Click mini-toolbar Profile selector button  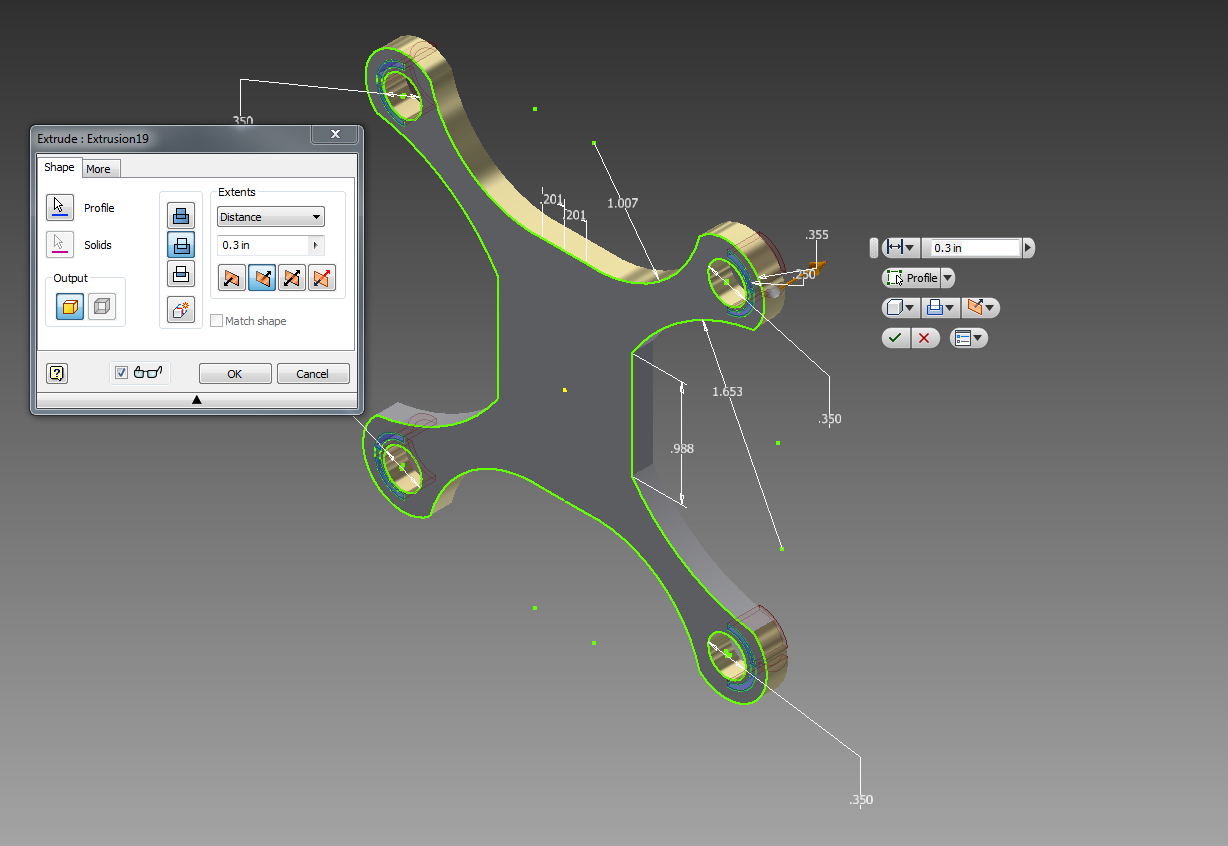pyautogui.click(x=911, y=278)
